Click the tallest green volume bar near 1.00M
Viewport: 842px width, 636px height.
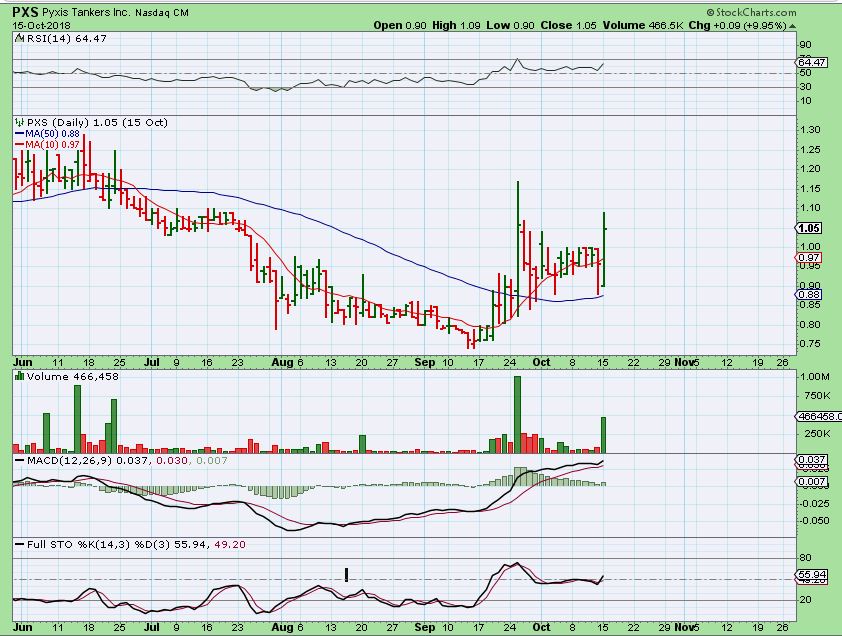pyautogui.click(x=517, y=415)
